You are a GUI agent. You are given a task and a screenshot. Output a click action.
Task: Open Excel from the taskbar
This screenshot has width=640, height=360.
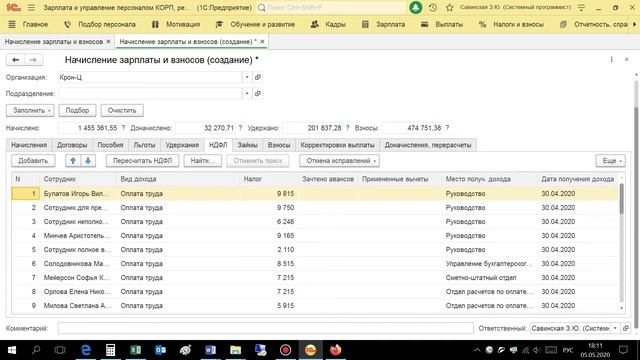(x=136, y=350)
